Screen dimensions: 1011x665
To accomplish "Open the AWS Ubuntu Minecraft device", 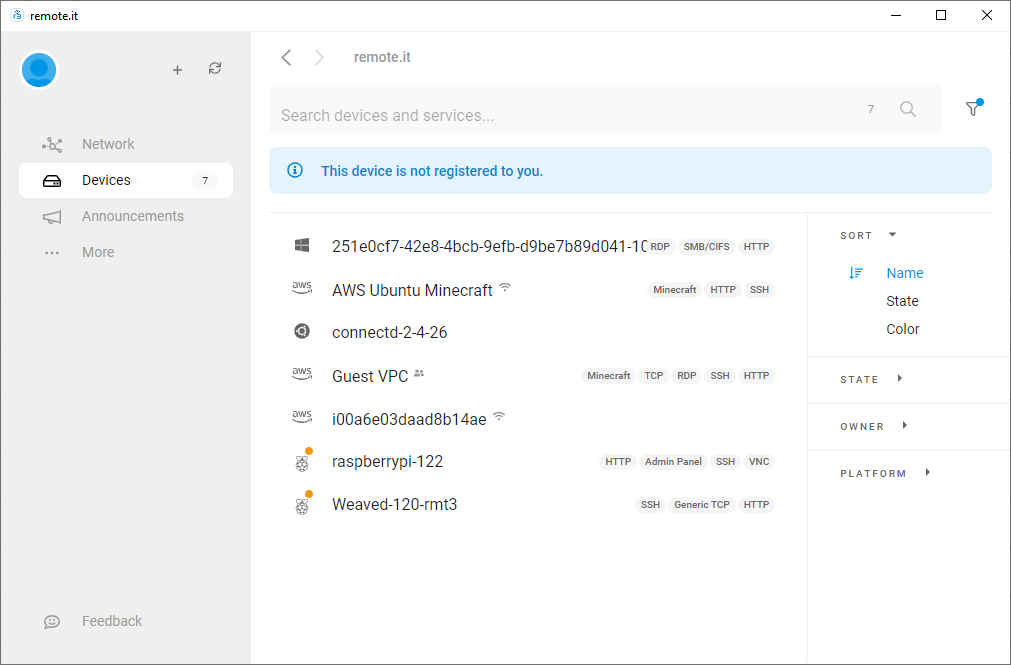I will coord(412,290).
